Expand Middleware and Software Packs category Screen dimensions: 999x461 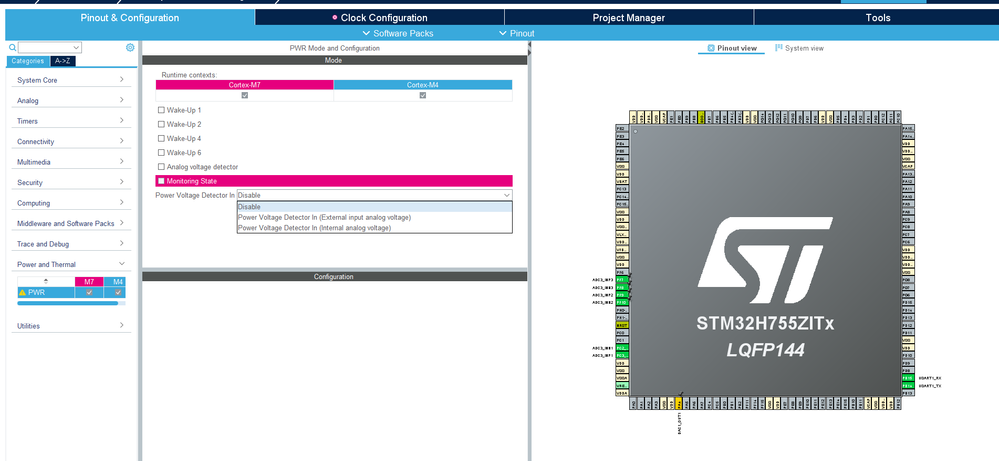(x=71, y=223)
